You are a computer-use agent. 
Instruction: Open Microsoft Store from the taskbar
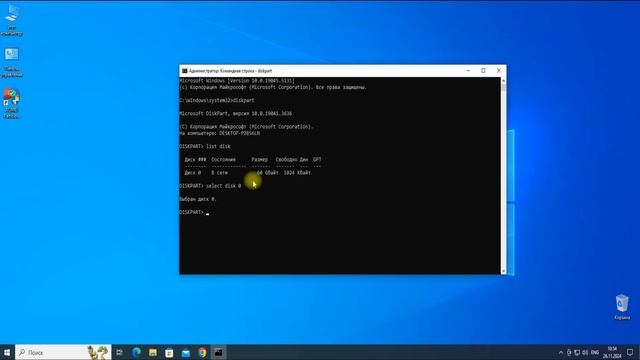point(169,352)
